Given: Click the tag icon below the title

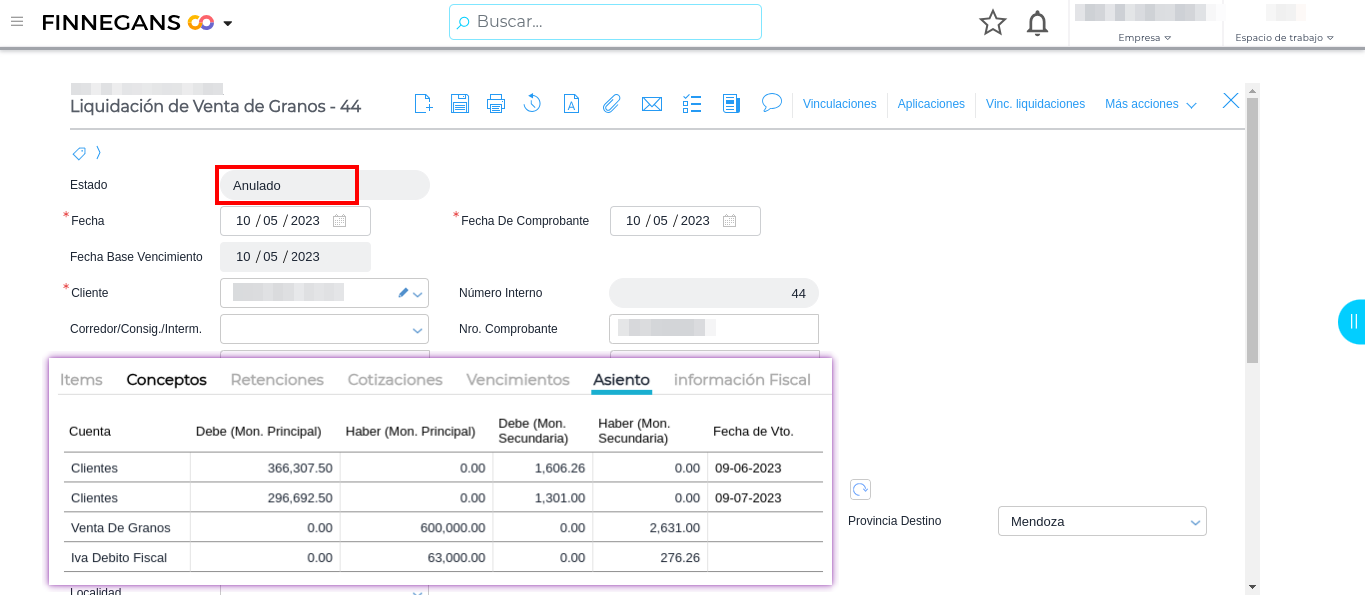Looking at the screenshot, I should pos(79,153).
